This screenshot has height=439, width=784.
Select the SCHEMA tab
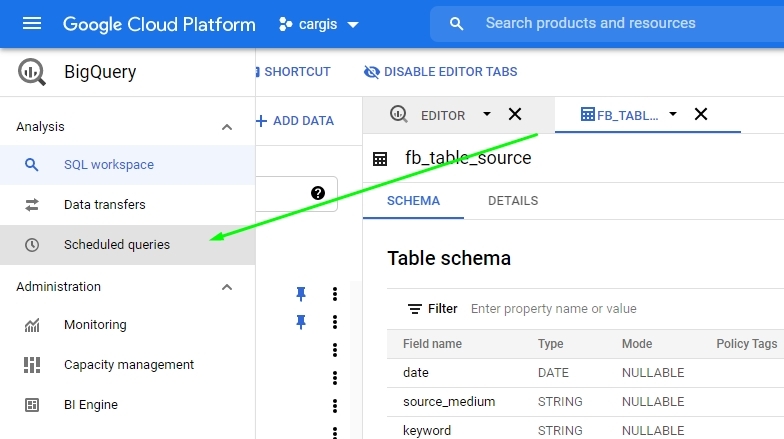414,201
